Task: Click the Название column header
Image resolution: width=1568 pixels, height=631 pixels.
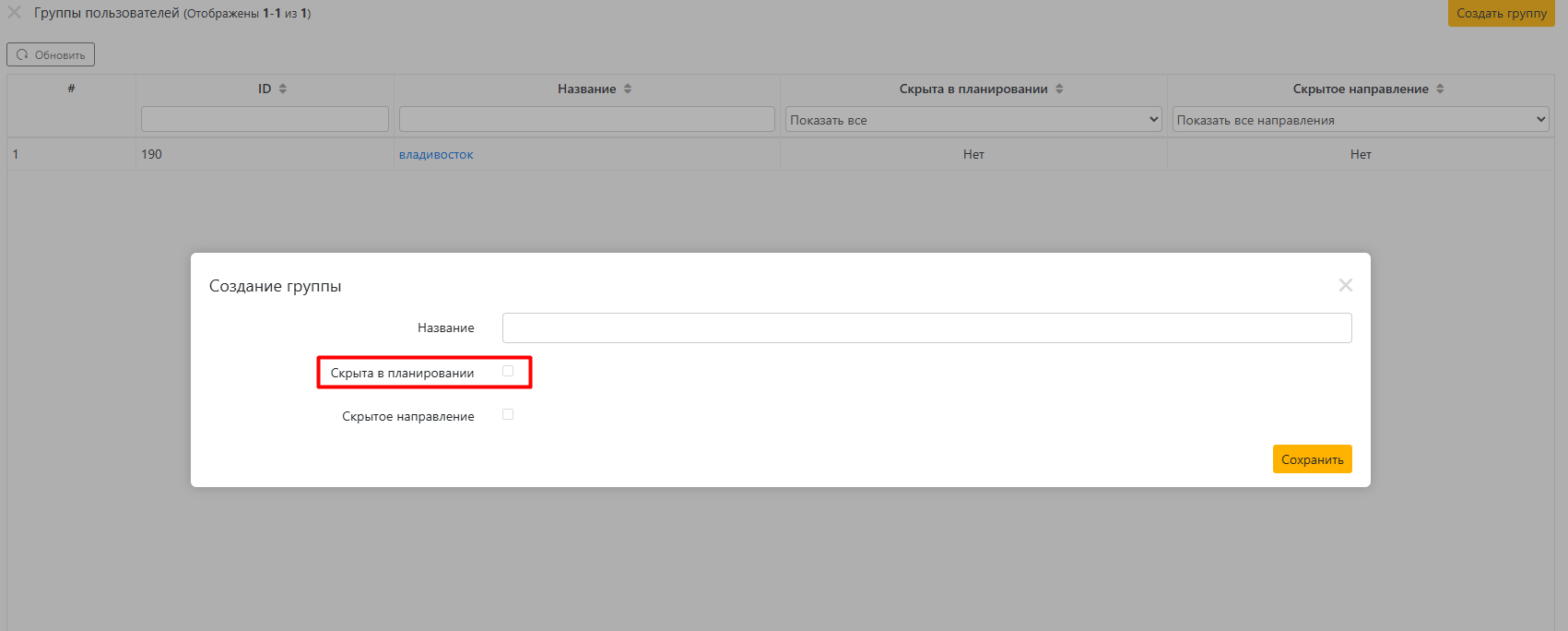Action: [x=586, y=89]
